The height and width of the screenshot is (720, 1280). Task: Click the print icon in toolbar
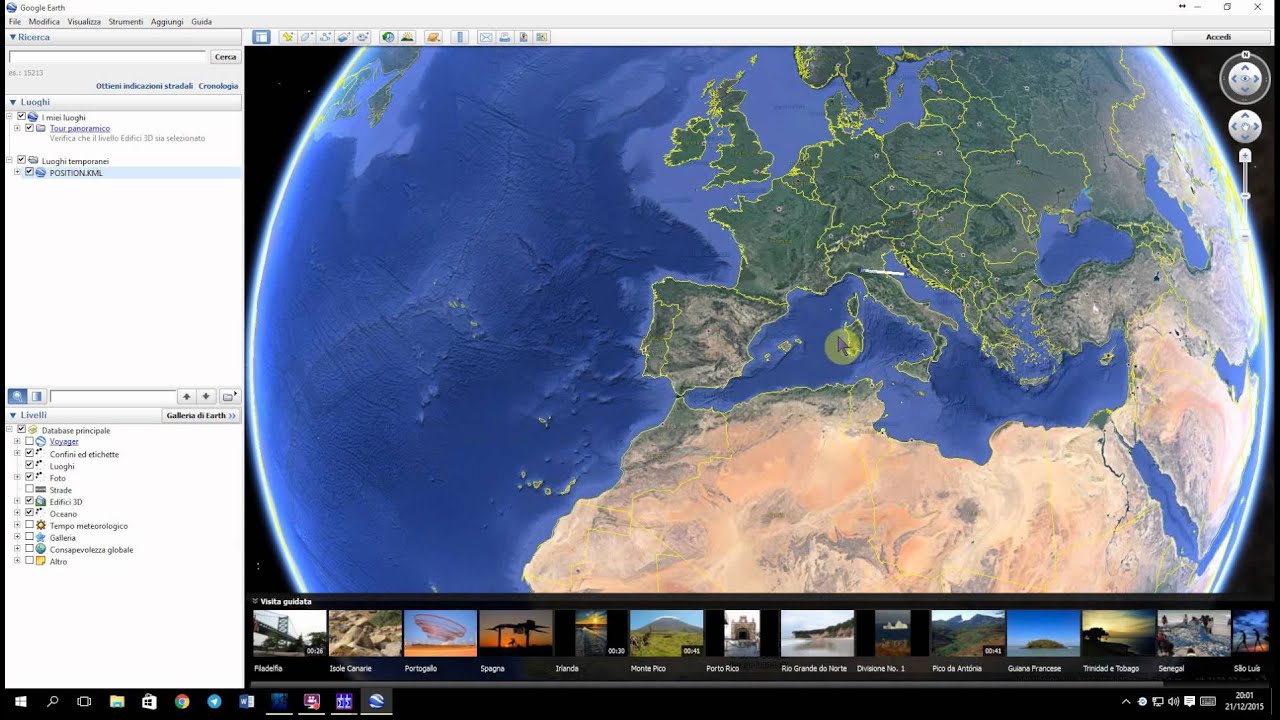click(505, 37)
